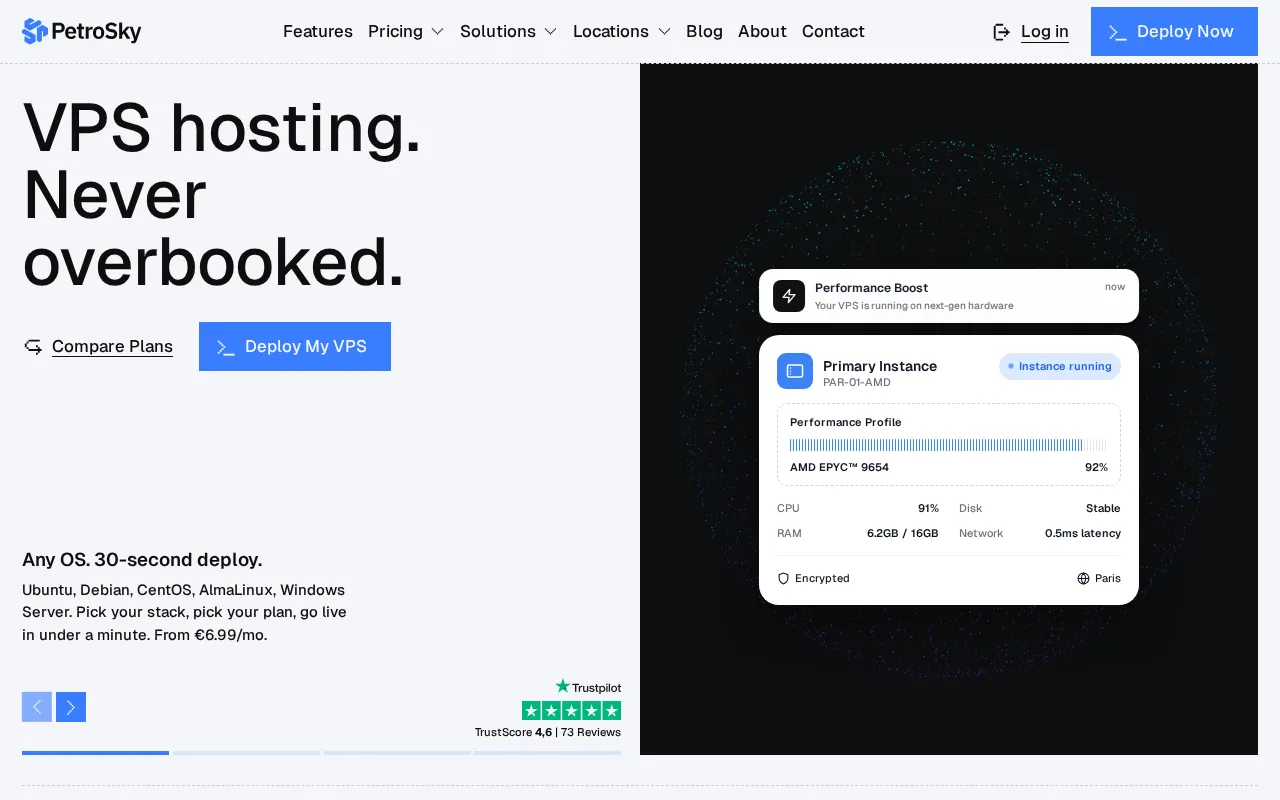Screen dimensions: 1280x800
Task: Click the PetroSky logo icon
Action: click(35, 31)
